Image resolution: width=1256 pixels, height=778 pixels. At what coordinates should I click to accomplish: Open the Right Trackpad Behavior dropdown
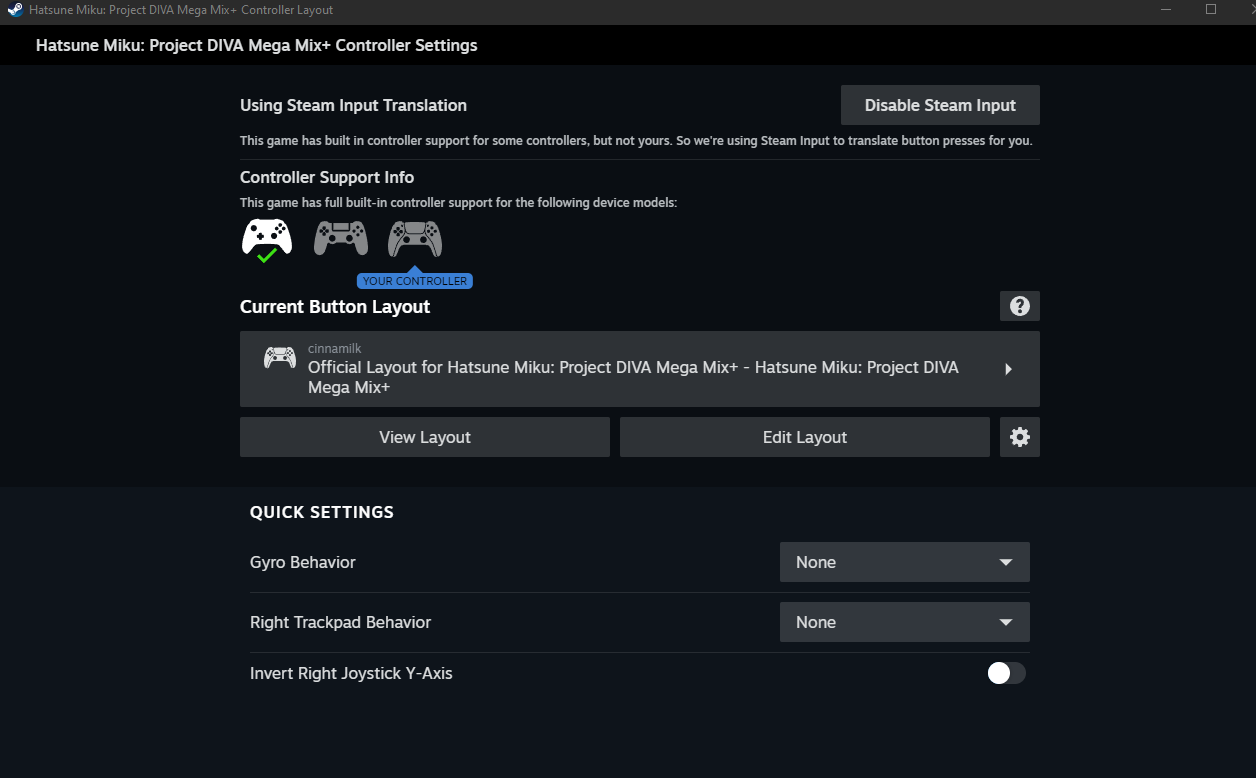point(904,622)
